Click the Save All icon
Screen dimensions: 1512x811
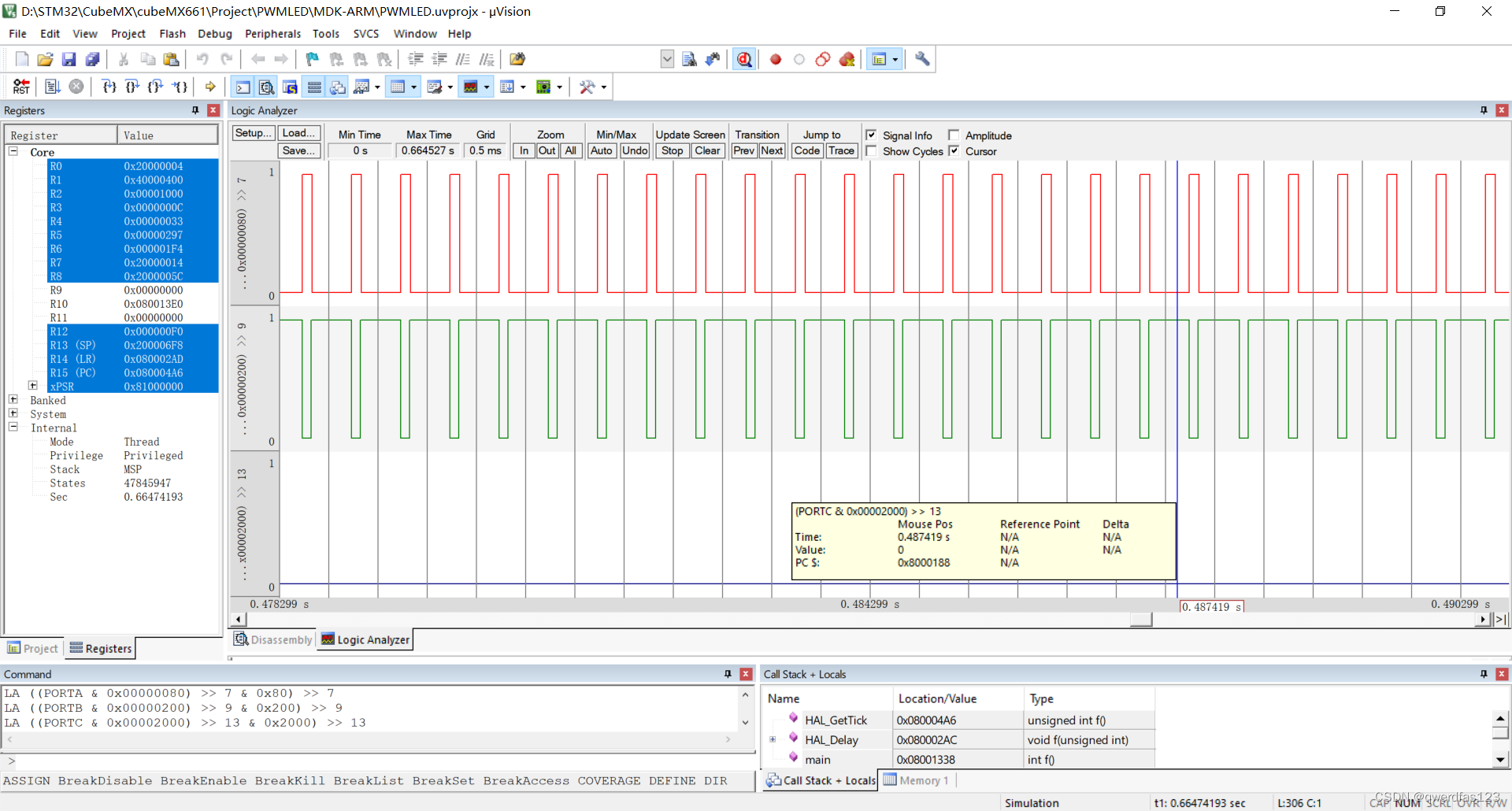[92, 59]
